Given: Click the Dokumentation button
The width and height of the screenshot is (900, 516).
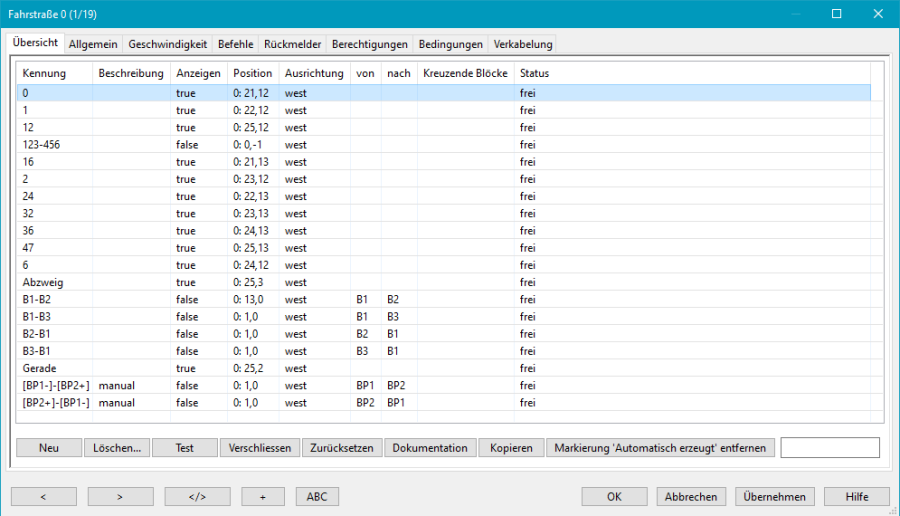Looking at the screenshot, I should 429,448.
